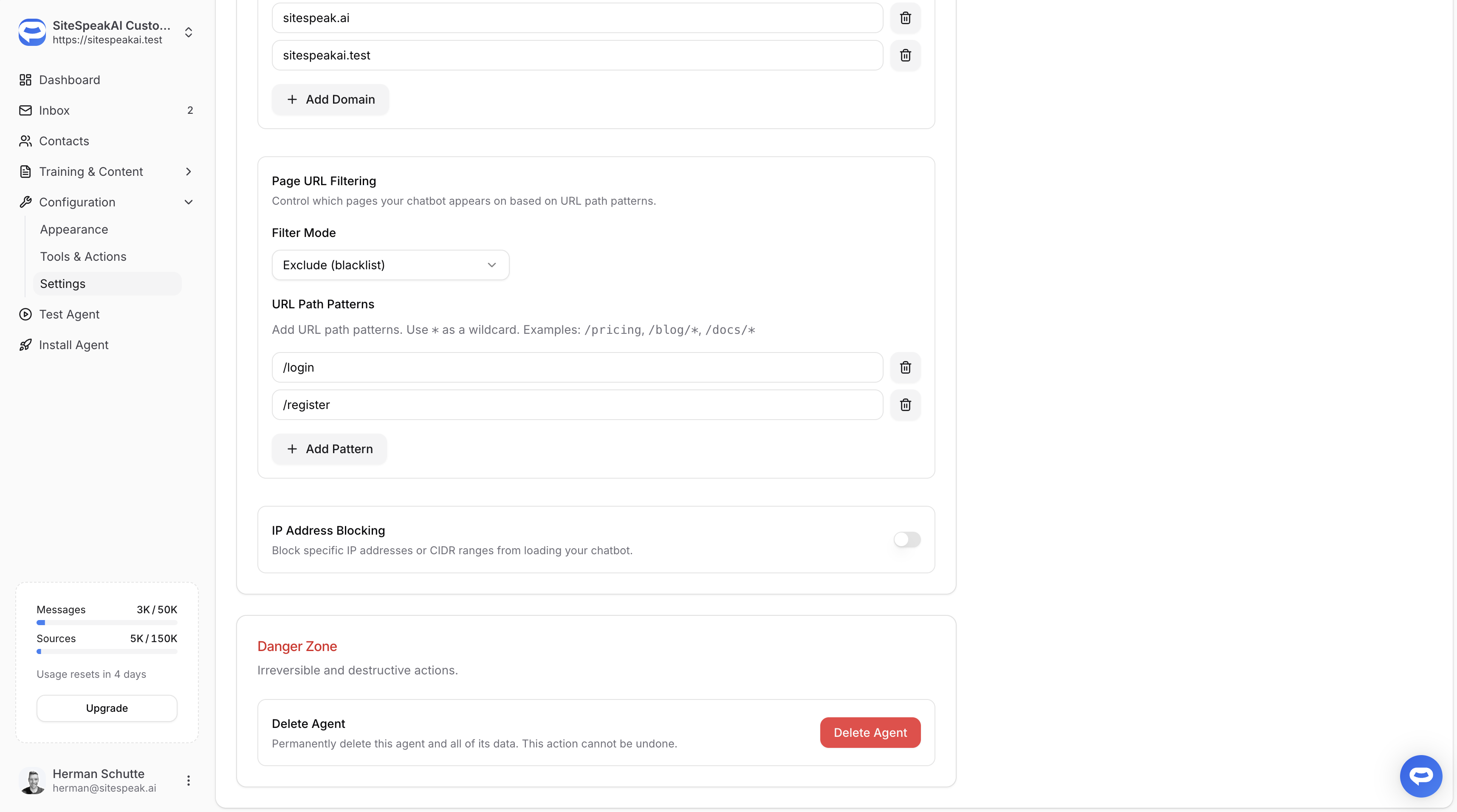Click the Contacts people icon
The width and height of the screenshot is (1457, 812).
click(x=25, y=141)
